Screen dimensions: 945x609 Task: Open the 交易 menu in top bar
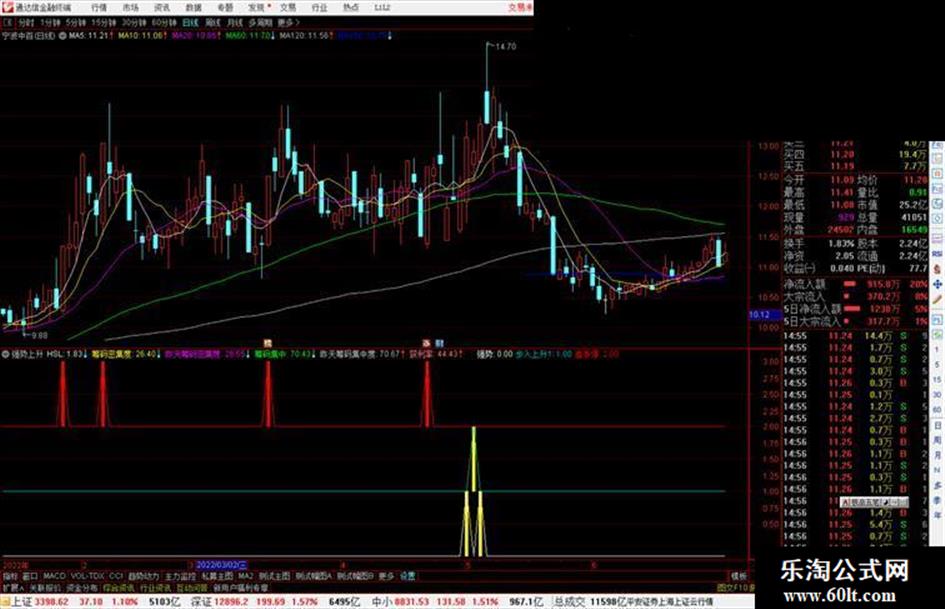[x=288, y=8]
